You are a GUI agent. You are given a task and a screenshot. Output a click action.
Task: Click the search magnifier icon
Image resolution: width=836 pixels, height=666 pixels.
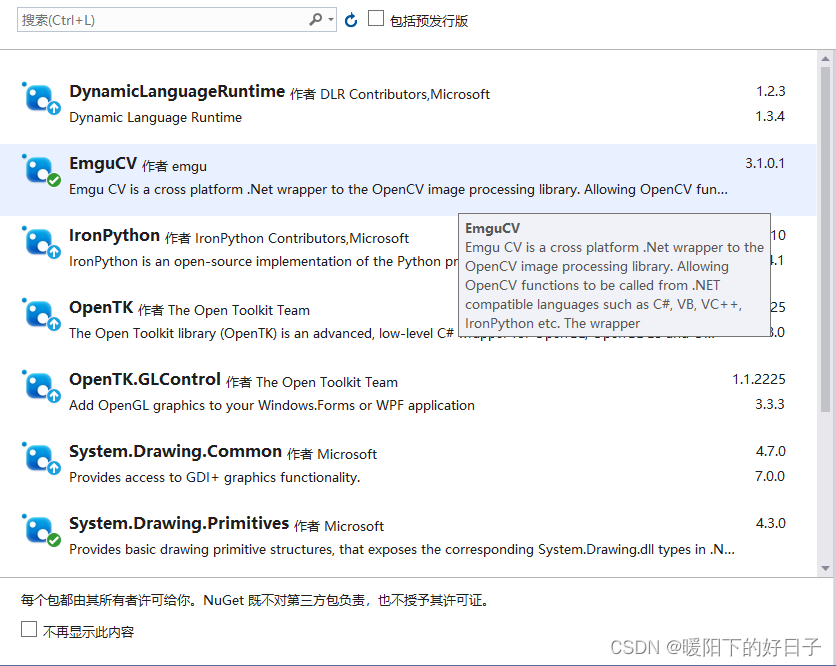(x=315, y=20)
